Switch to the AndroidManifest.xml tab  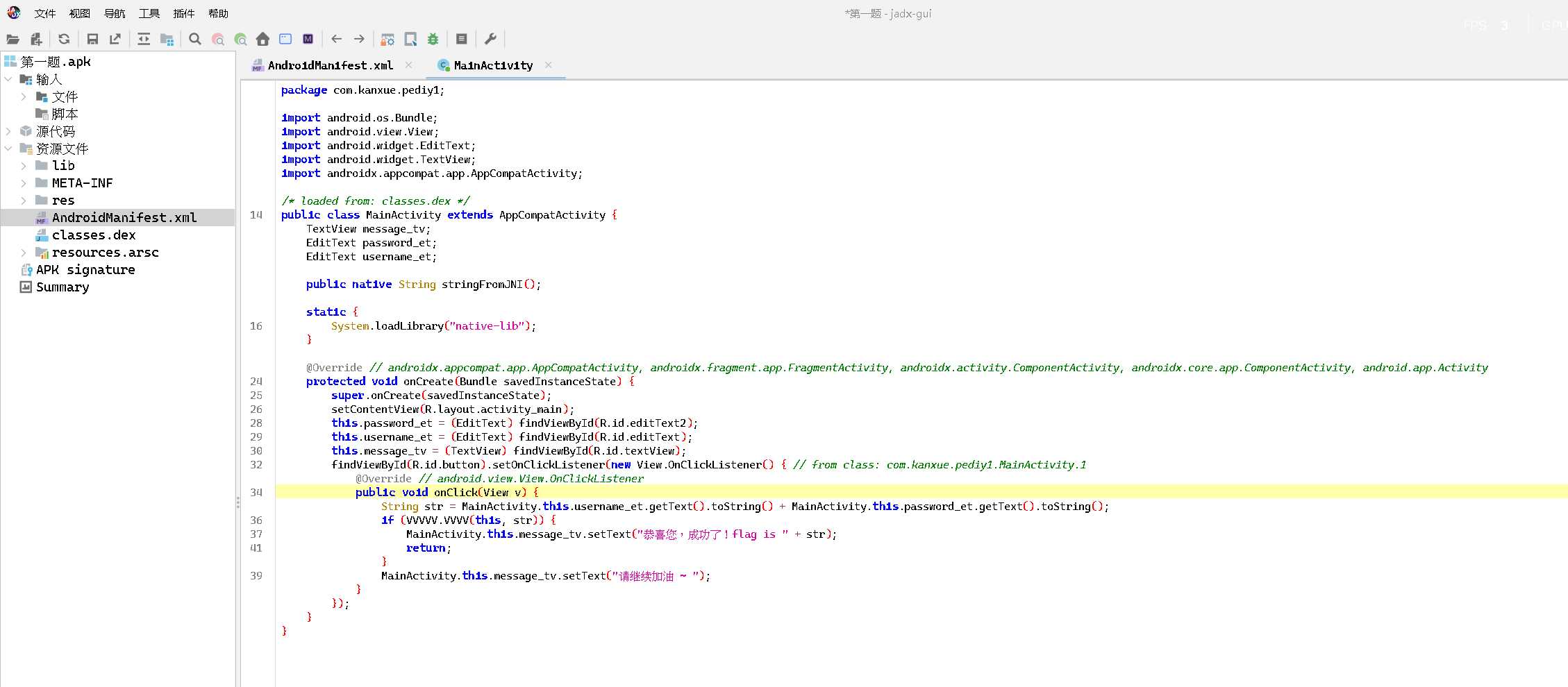pyautogui.click(x=330, y=65)
